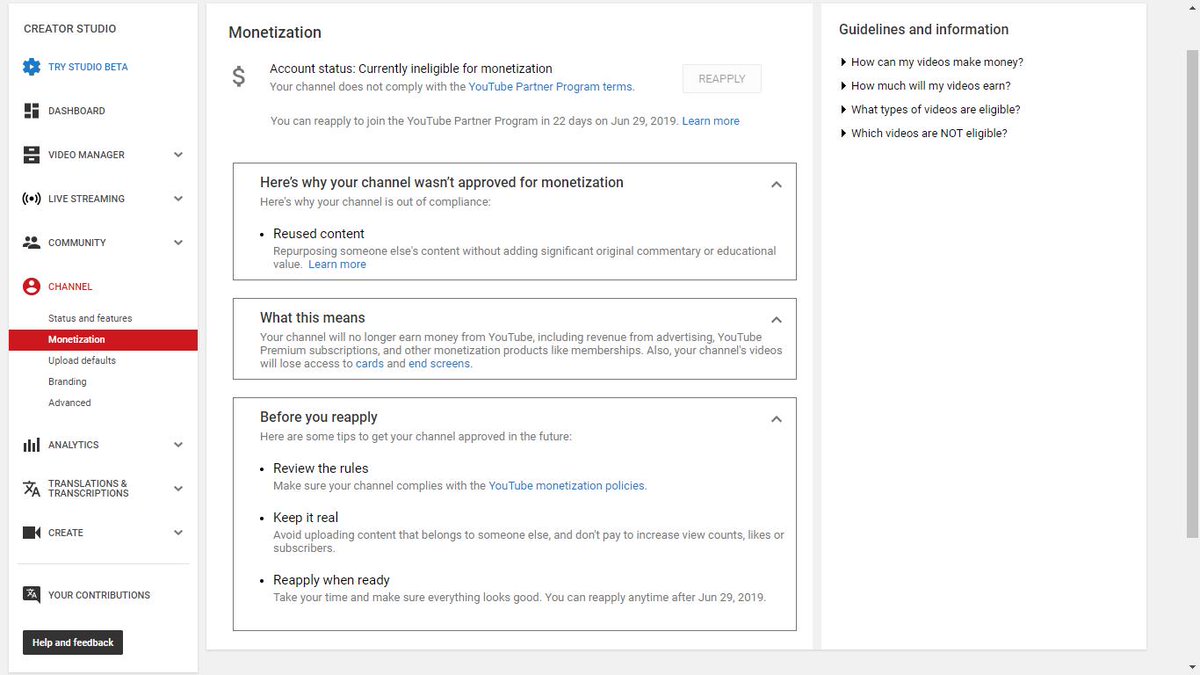Expand the Video Manager menu chevron
Screen dimensions: 1200x675
click(178, 155)
